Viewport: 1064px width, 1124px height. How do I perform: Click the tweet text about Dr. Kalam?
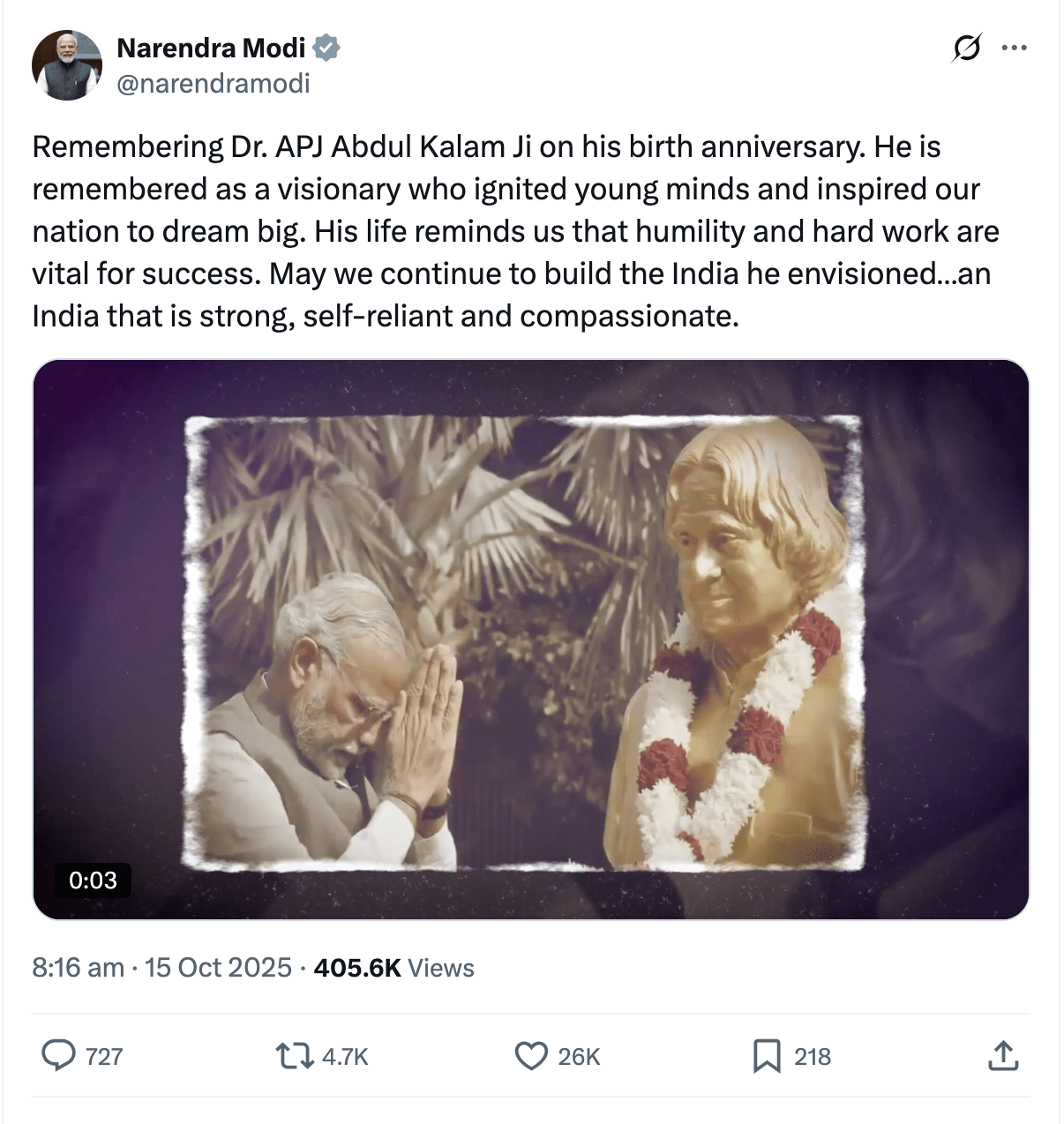[x=515, y=231]
